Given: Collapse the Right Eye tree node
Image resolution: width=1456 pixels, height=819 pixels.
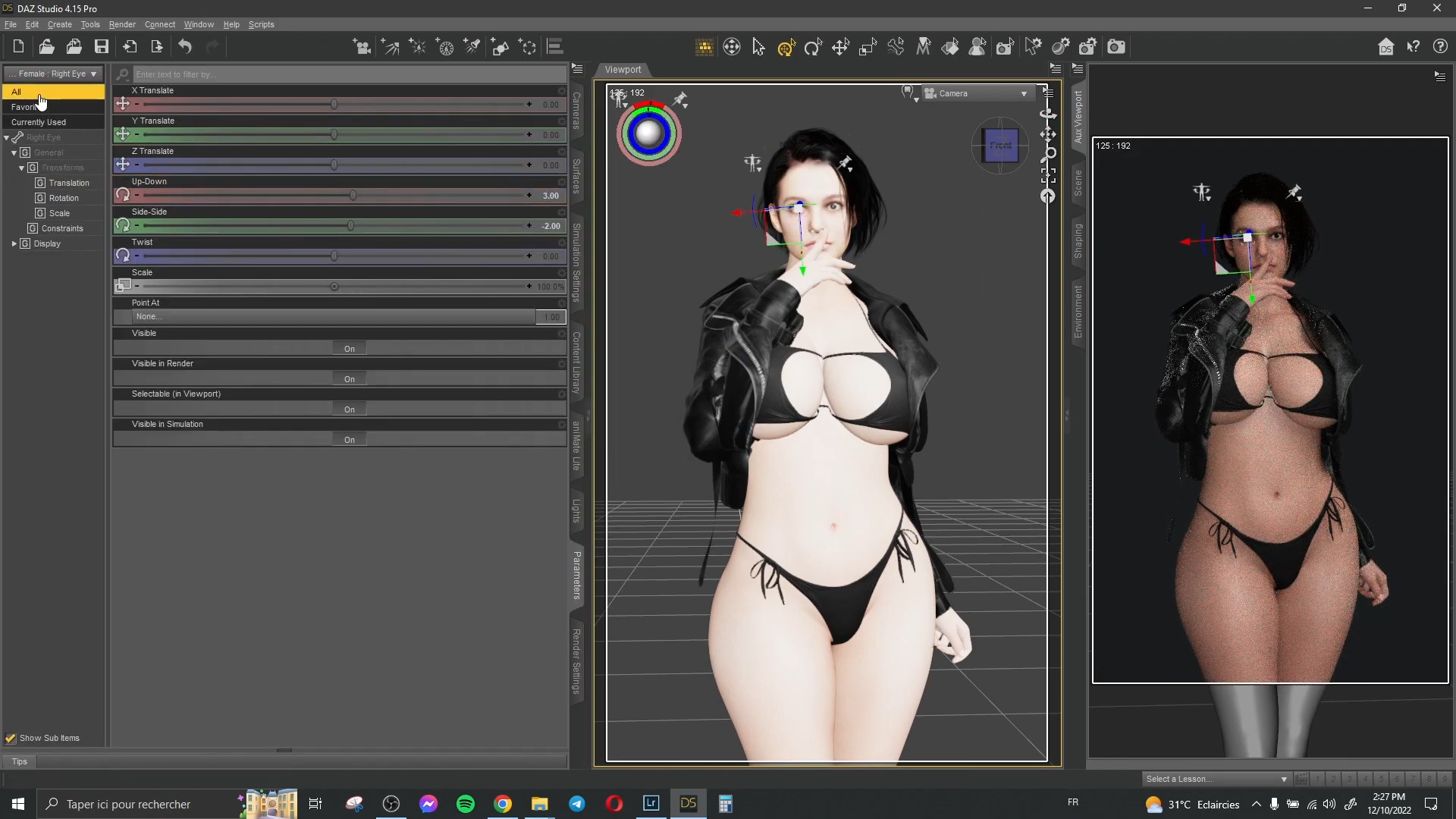Looking at the screenshot, I should tap(7, 138).
